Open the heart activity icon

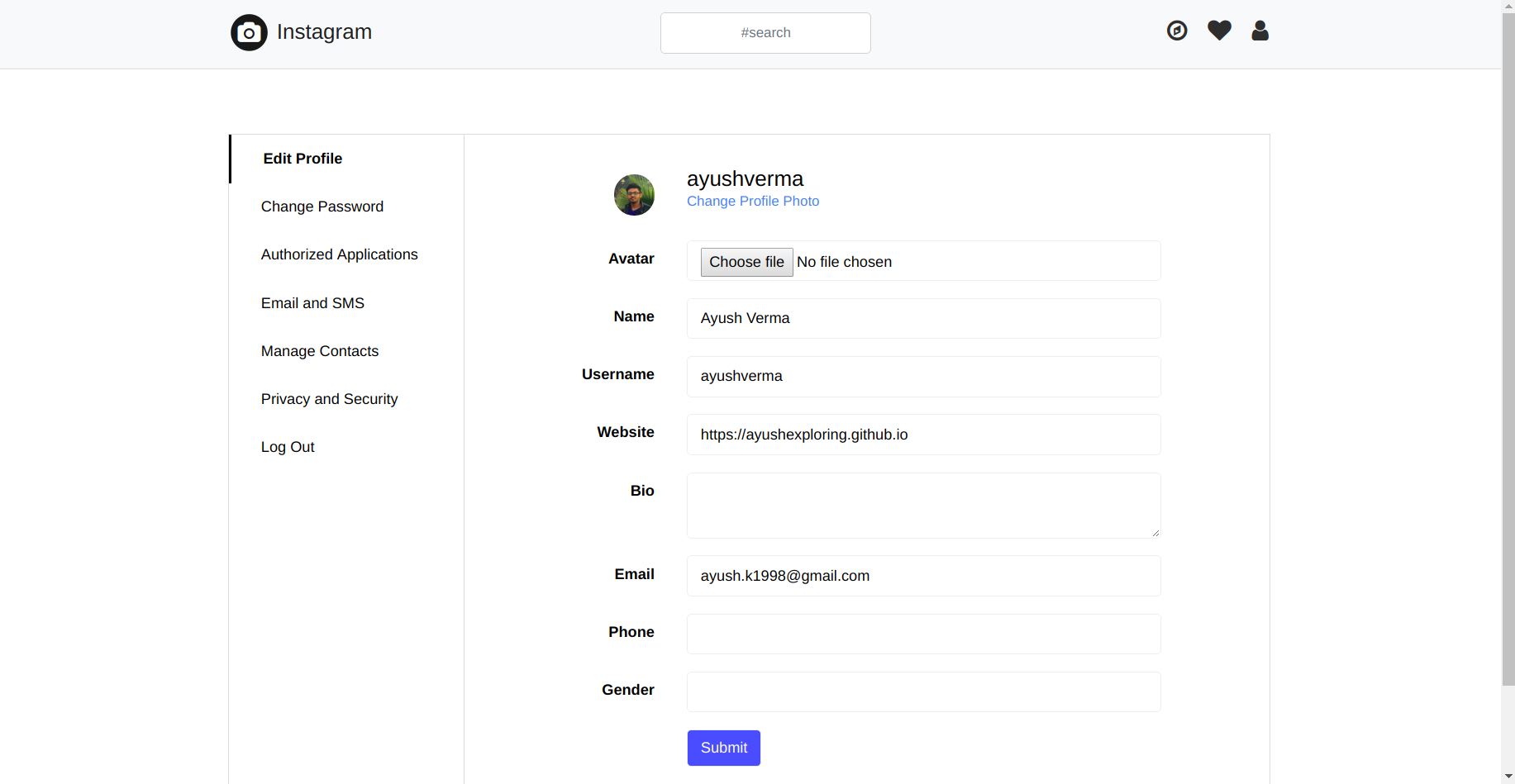click(x=1219, y=31)
